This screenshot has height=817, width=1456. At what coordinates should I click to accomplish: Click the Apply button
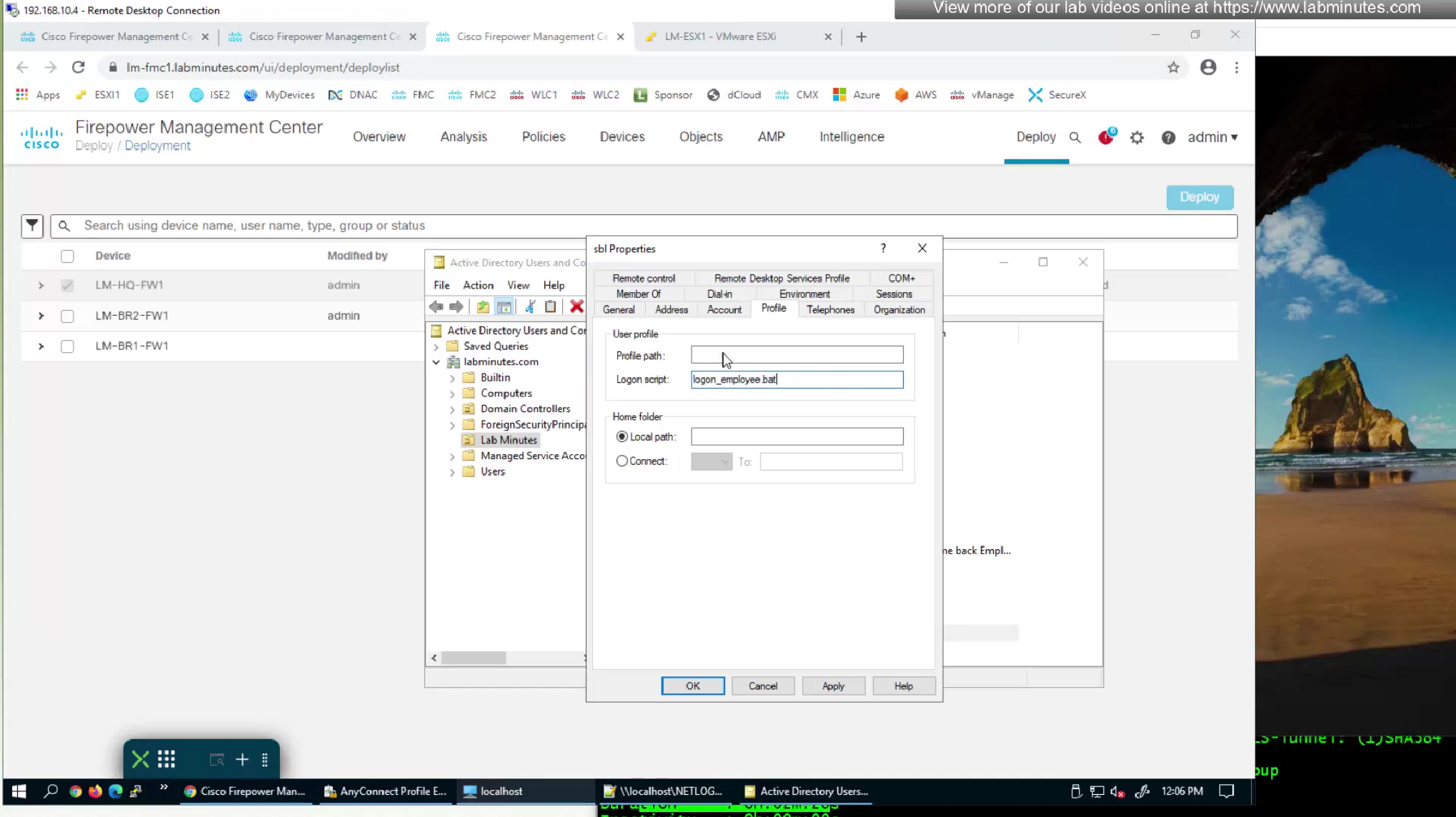833,686
